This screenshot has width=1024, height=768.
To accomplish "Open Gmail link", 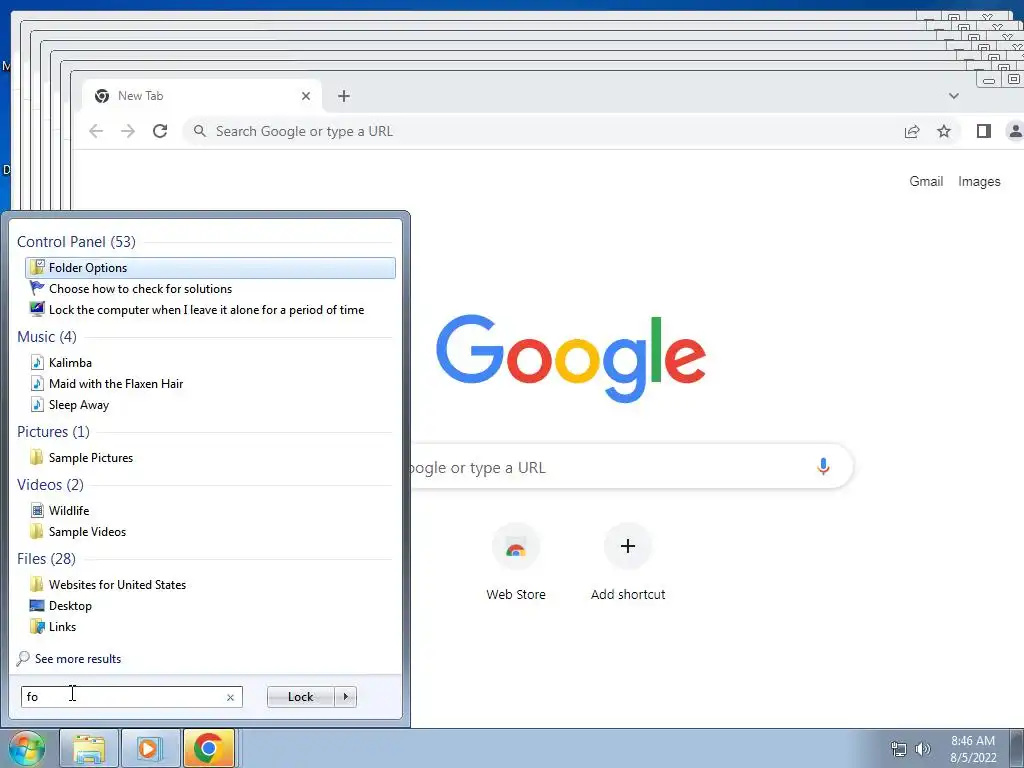I will 926,182.
